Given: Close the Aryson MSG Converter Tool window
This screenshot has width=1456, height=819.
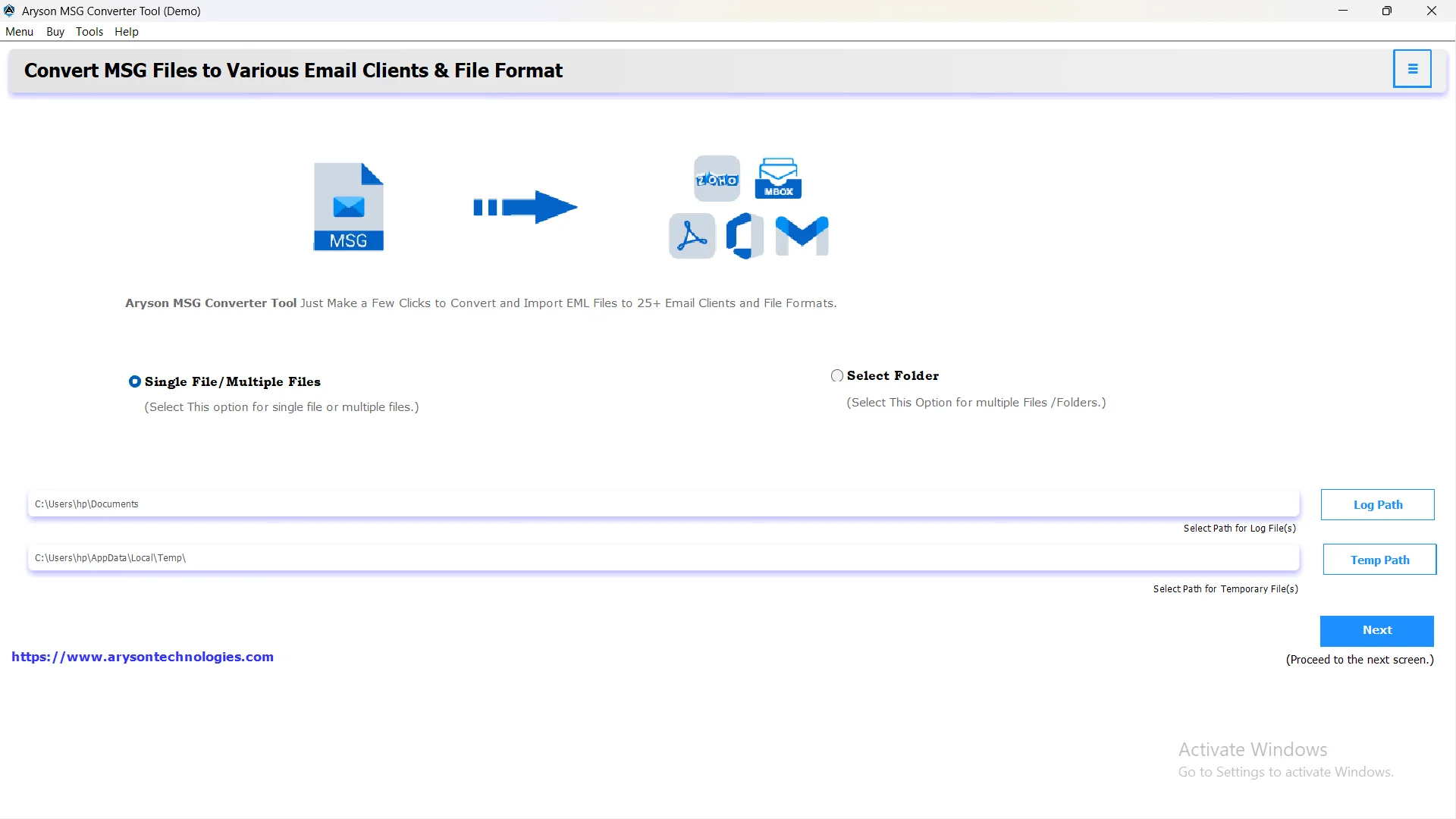Looking at the screenshot, I should click(x=1432, y=11).
